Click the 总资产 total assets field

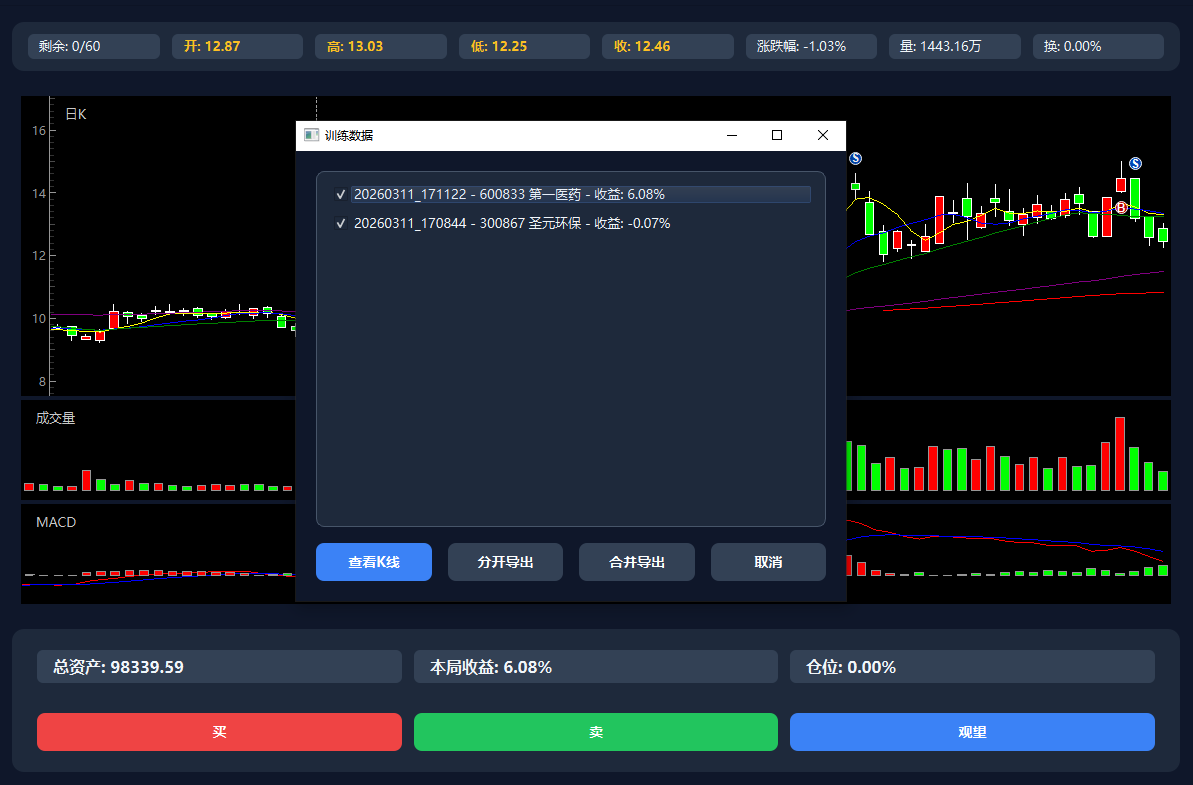219,667
